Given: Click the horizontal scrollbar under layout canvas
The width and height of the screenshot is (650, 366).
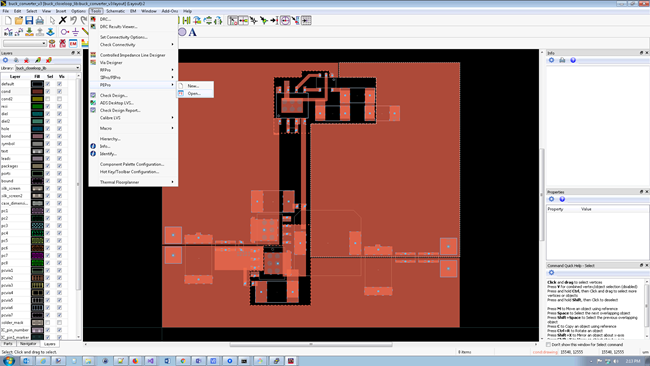Looking at the screenshot, I should 311,344.
